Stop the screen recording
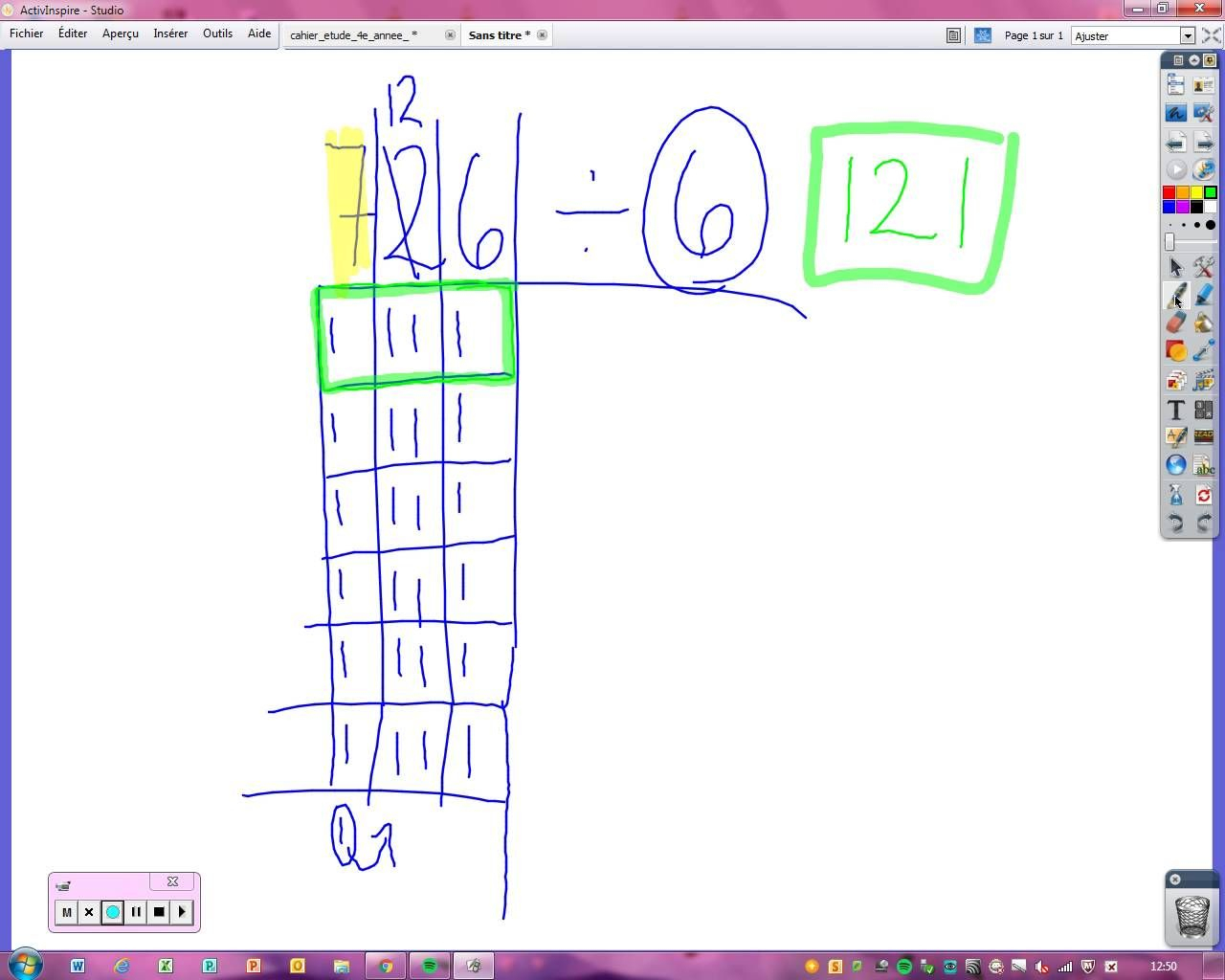The height and width of the screenshot is (980, 1225). pos(159,912)
